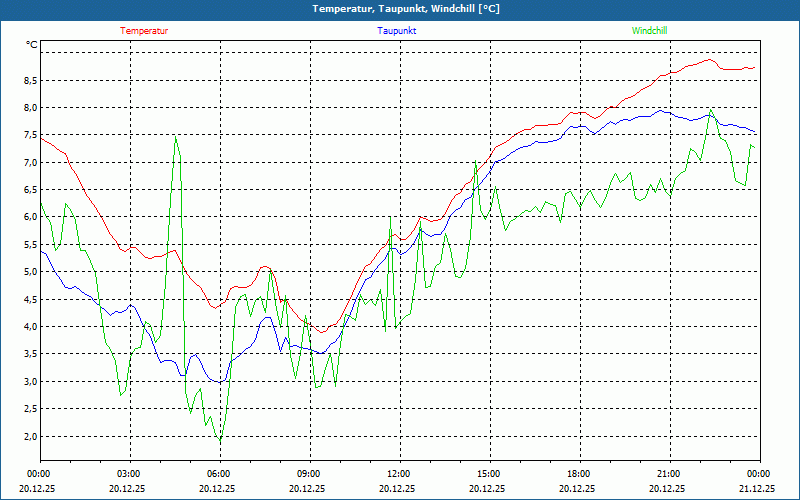Image resolution: width=800 pixels, height=500 pixels.
Task: Click the 5,0 y-axis value
Action: pos(30,271)
